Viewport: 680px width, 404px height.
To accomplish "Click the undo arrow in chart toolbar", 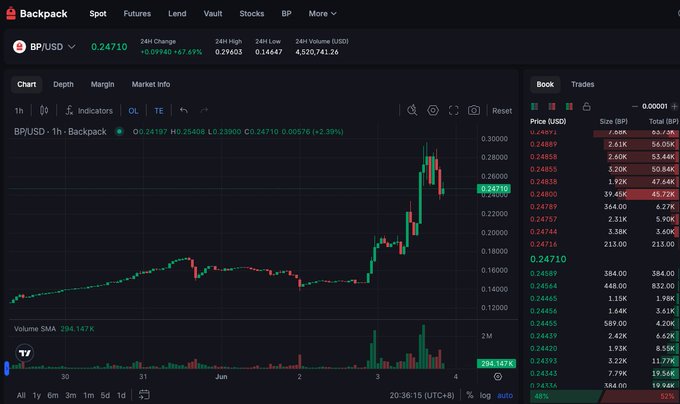I will [184, 111].
